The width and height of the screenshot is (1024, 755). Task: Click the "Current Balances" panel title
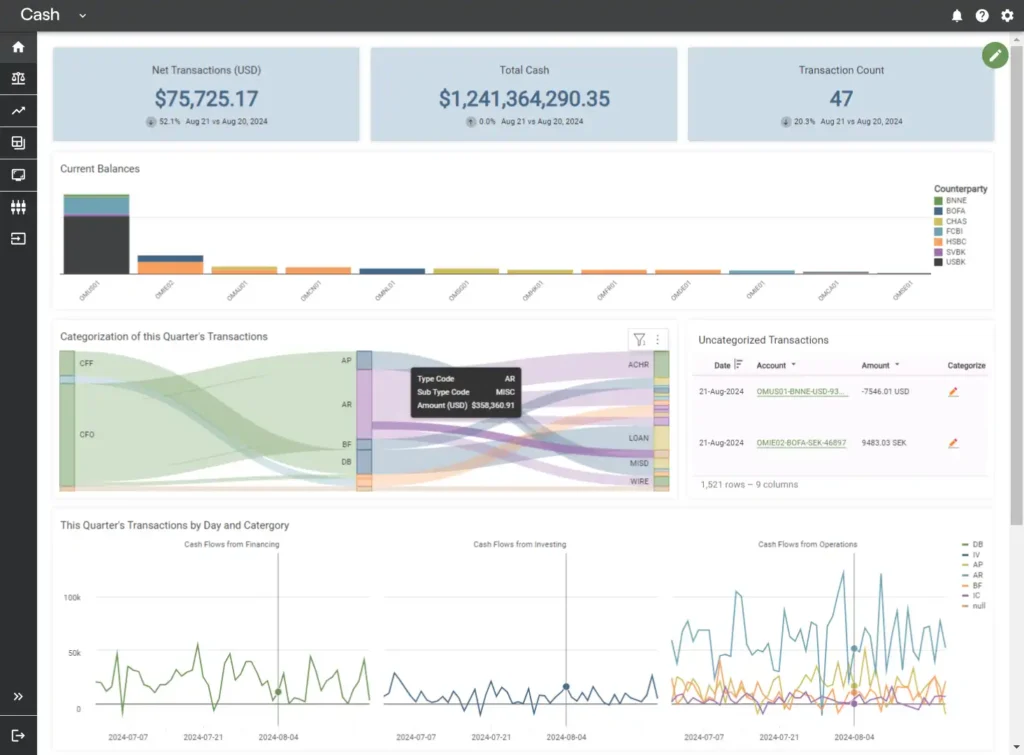point(100,169)
